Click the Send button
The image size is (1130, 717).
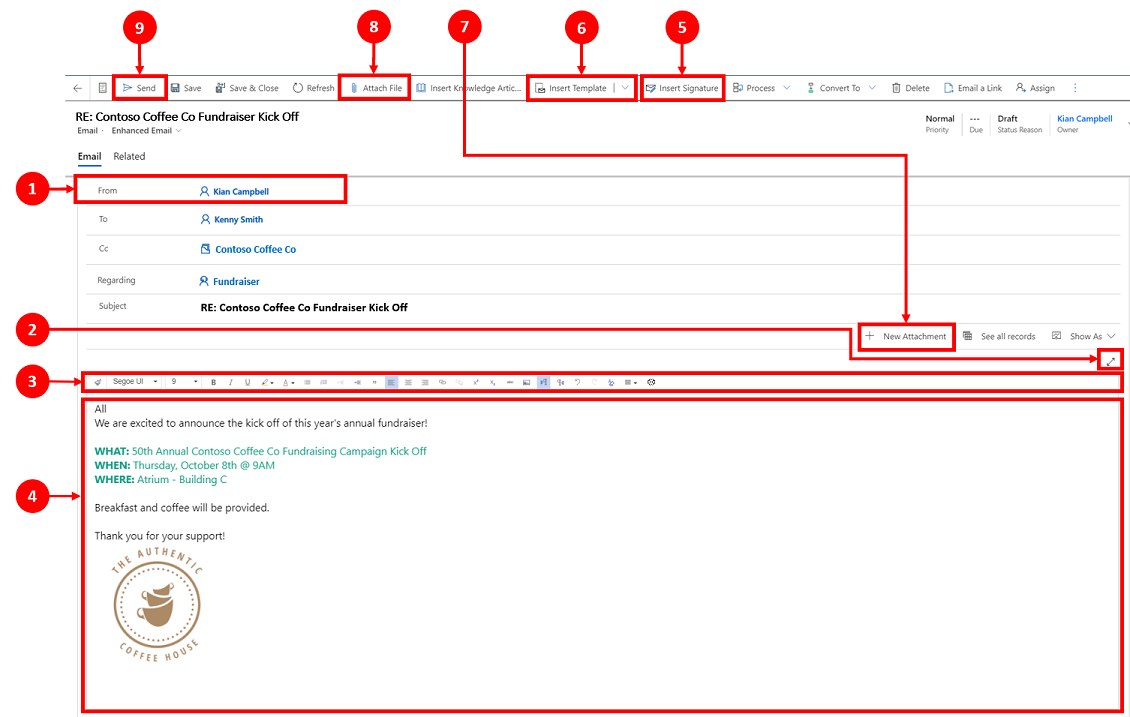[x=139, y=87]
